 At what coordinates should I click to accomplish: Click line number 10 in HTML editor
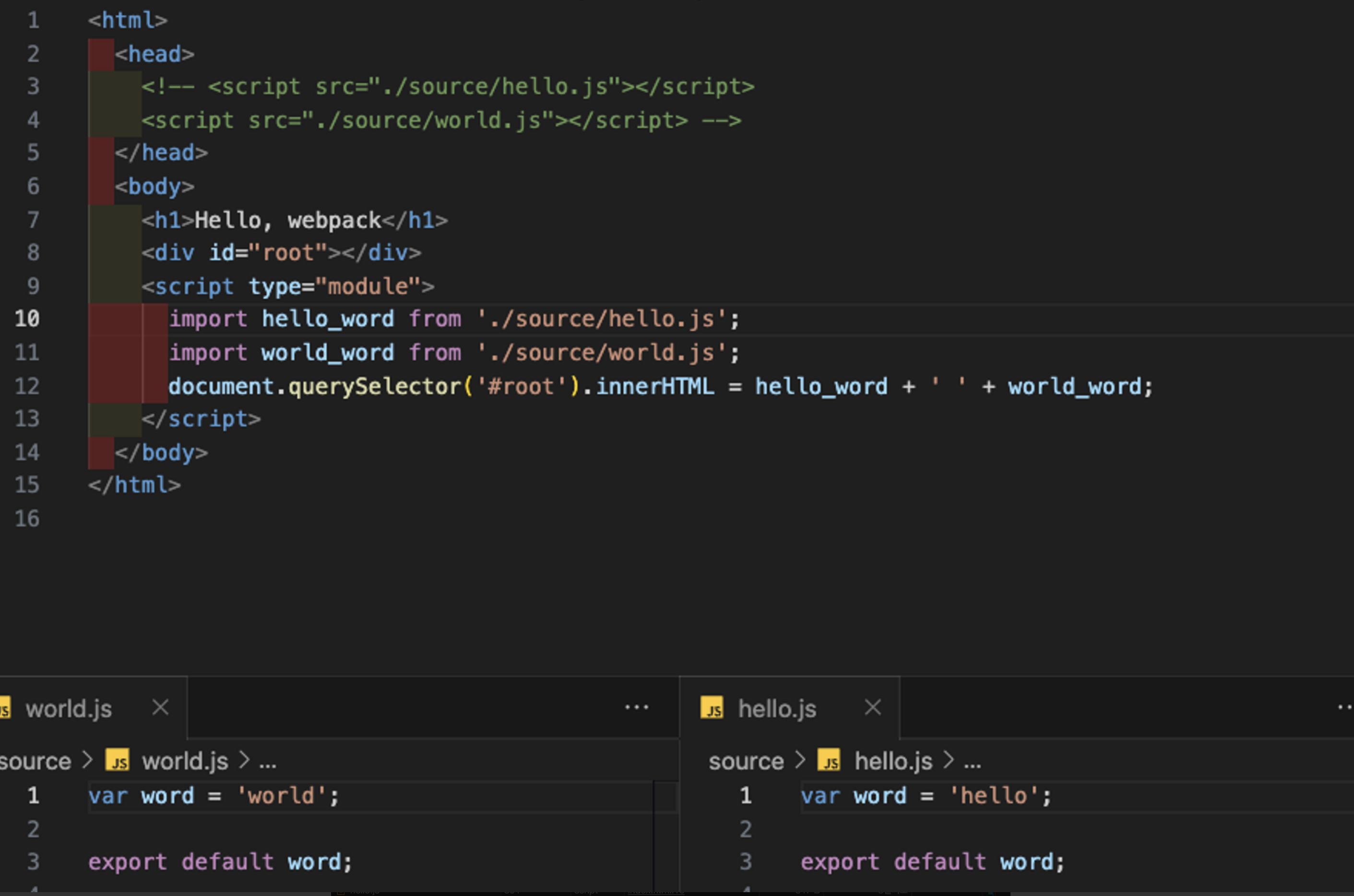pyautogui.click(x=27, y=319)
